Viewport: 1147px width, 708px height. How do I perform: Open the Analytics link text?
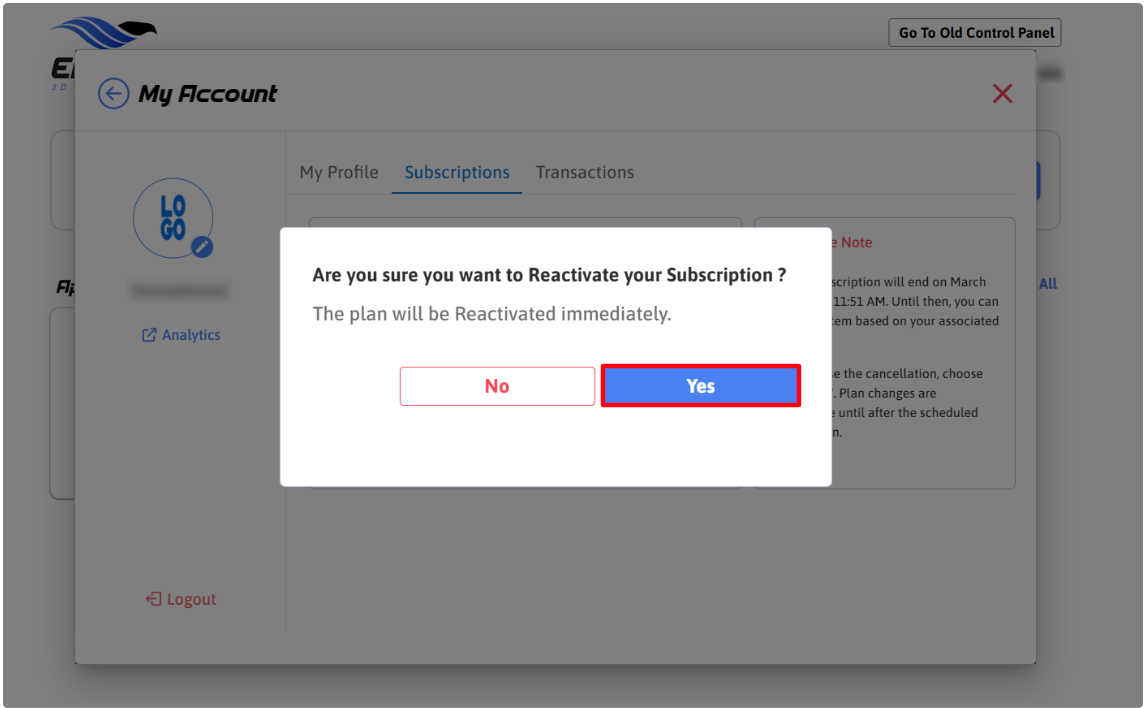click(191, 335)
